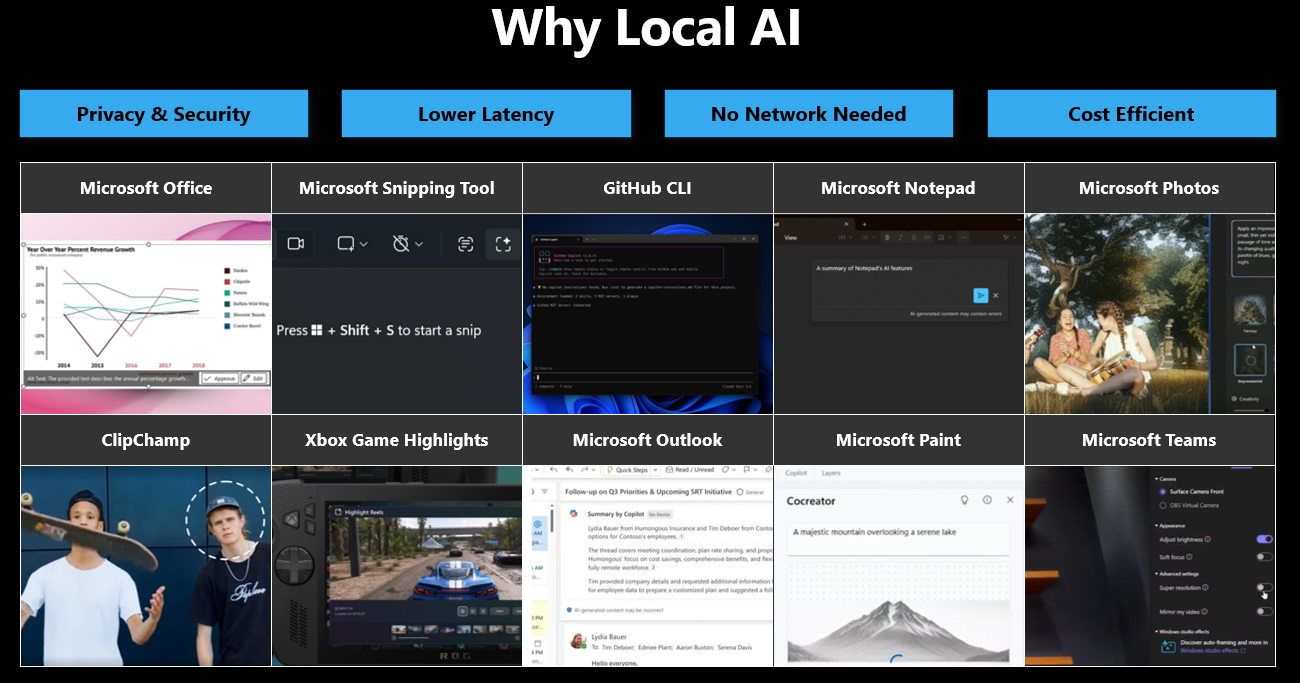Viewport: 1300px width, 683px height.
Task: Toggle Mirror my video switch in Teams
Action: tap(1264, 611)
